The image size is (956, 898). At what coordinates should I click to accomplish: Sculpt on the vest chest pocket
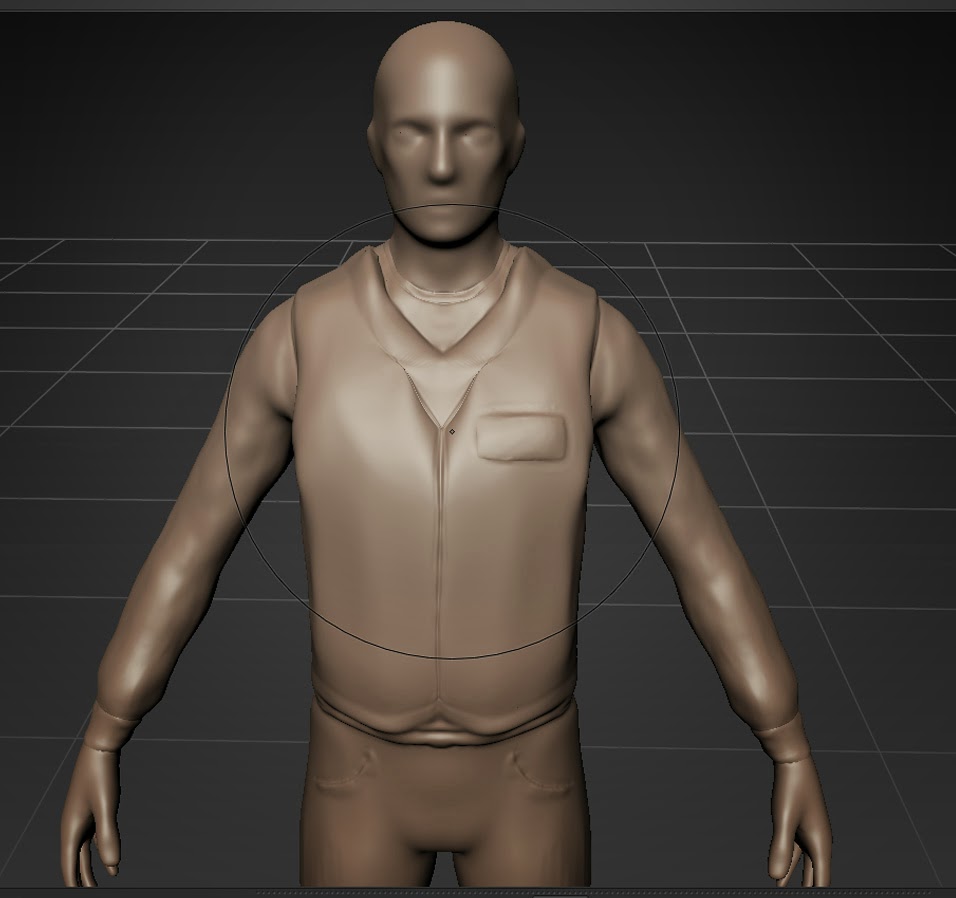522,438
